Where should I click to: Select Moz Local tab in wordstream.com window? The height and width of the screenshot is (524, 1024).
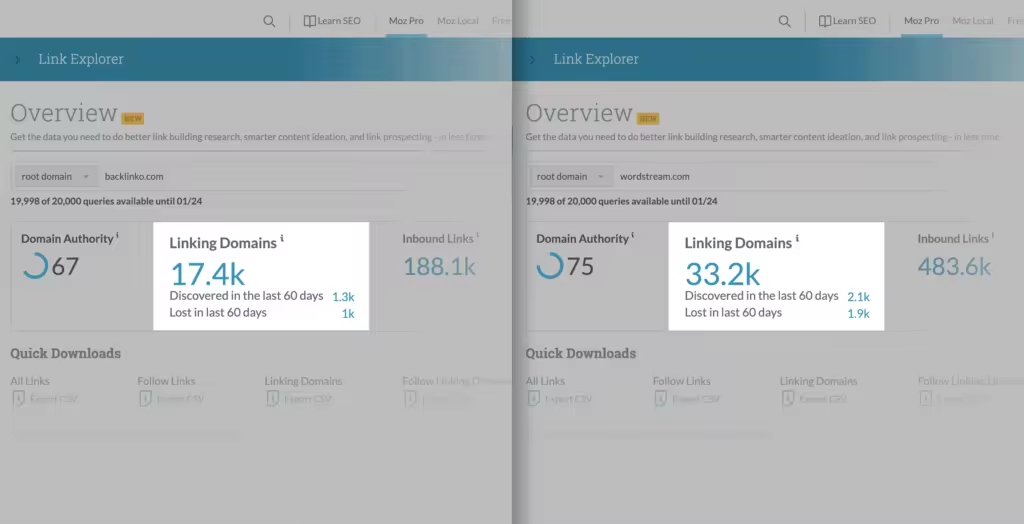(x=973, y=21)
